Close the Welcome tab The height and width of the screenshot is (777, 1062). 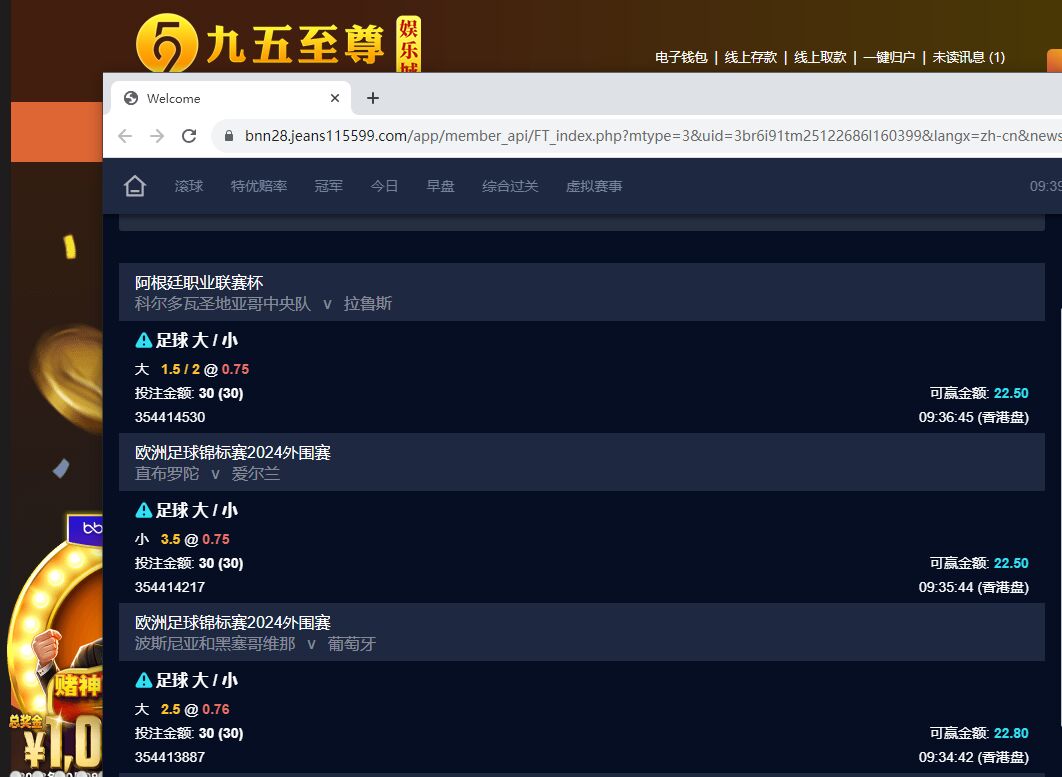(x=335, y=98)
